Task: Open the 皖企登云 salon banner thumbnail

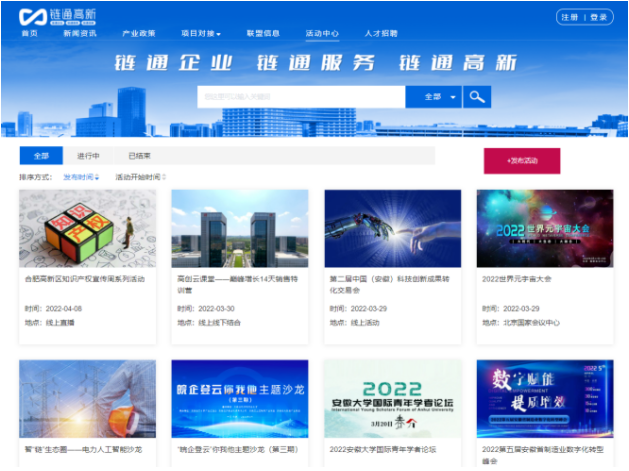Action: pyautogui.click(x=240, y=399)
